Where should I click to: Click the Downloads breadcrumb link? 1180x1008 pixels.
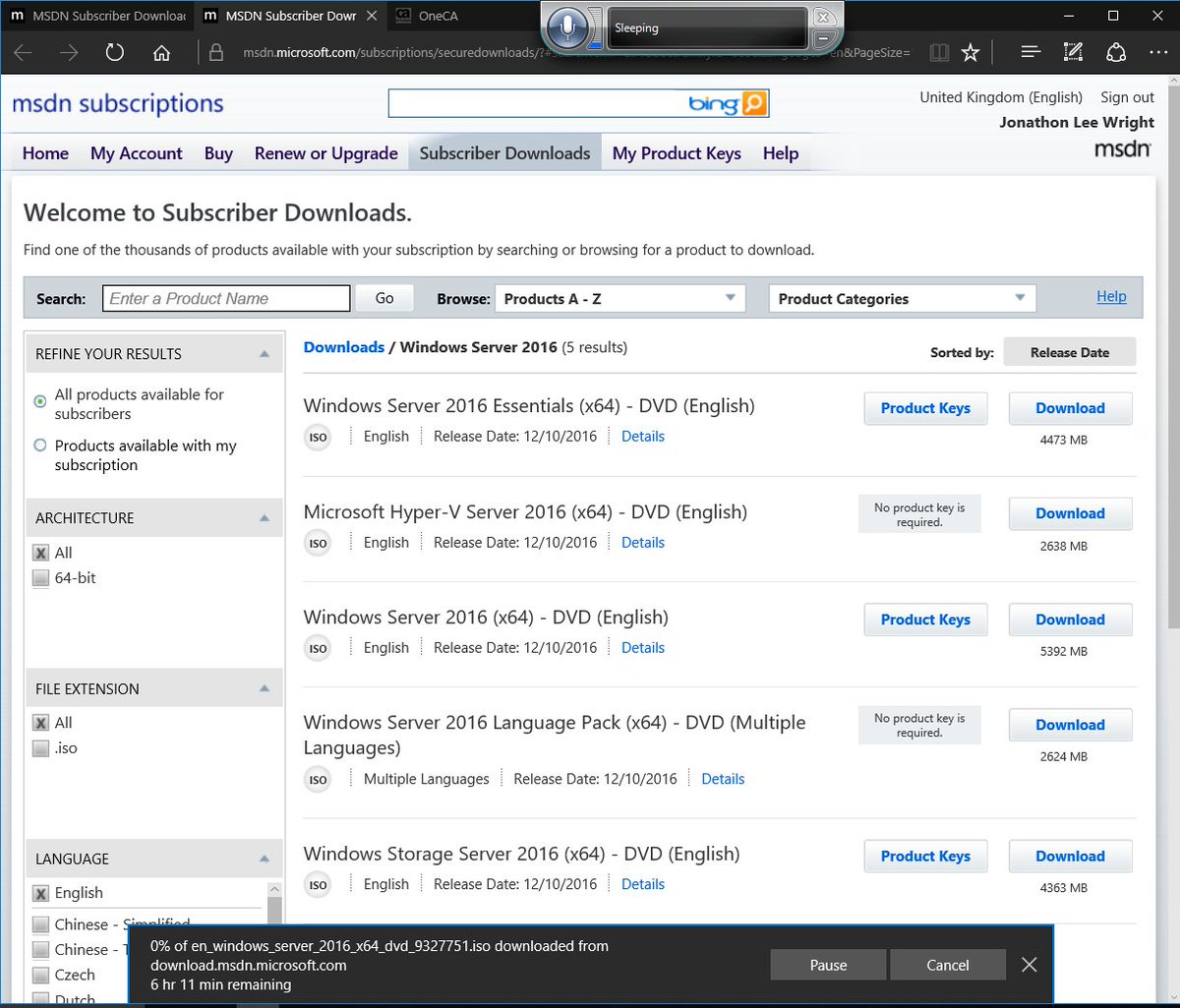point(344,347)
